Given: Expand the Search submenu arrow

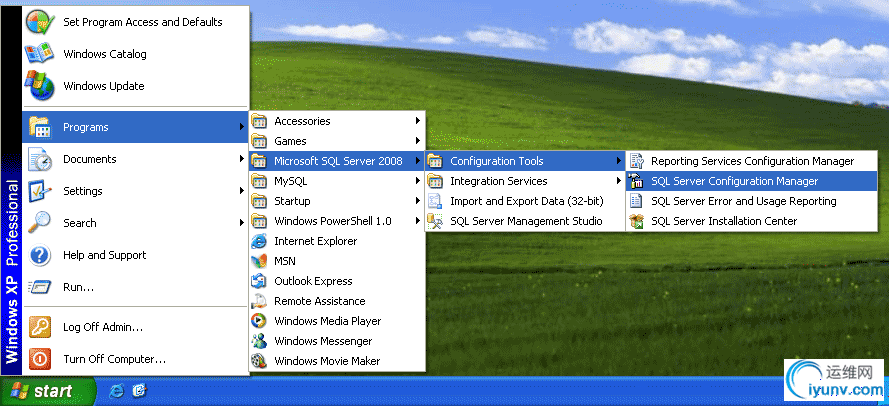Looking at the screenshot, I should 242,223.
